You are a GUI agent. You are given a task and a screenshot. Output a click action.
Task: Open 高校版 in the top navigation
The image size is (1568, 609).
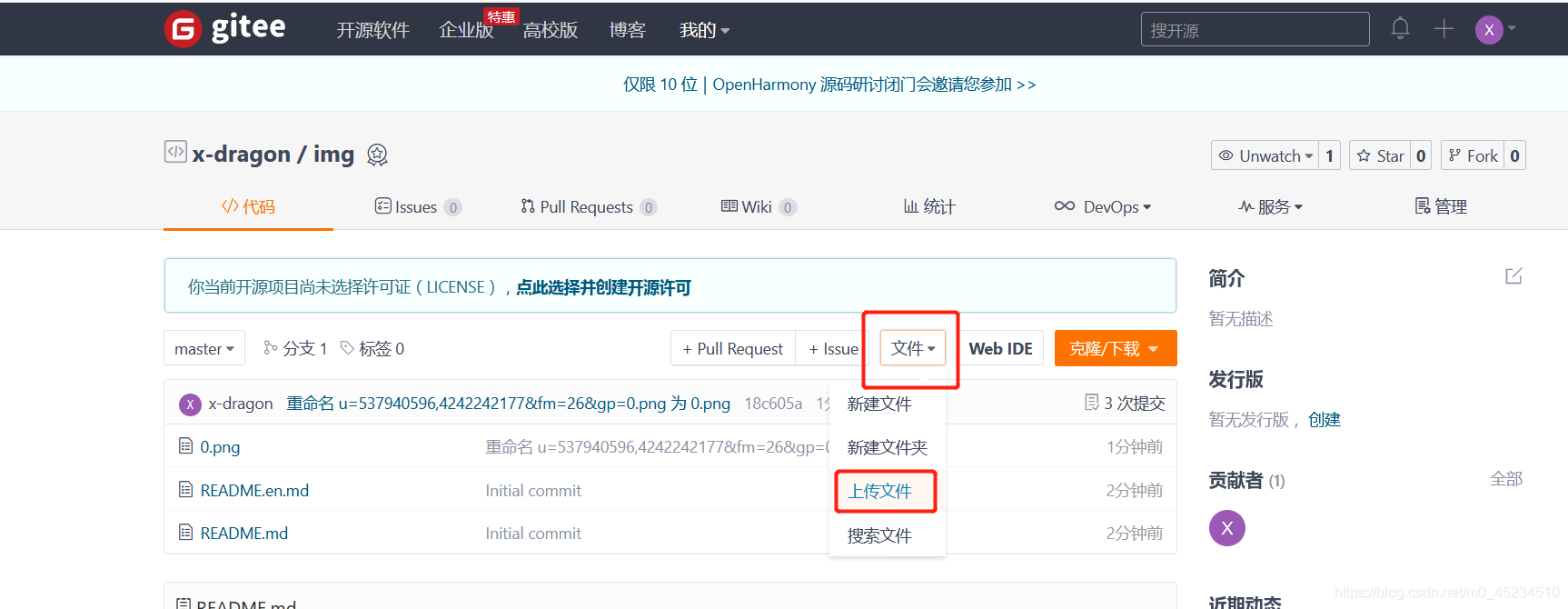pos(551,30)
